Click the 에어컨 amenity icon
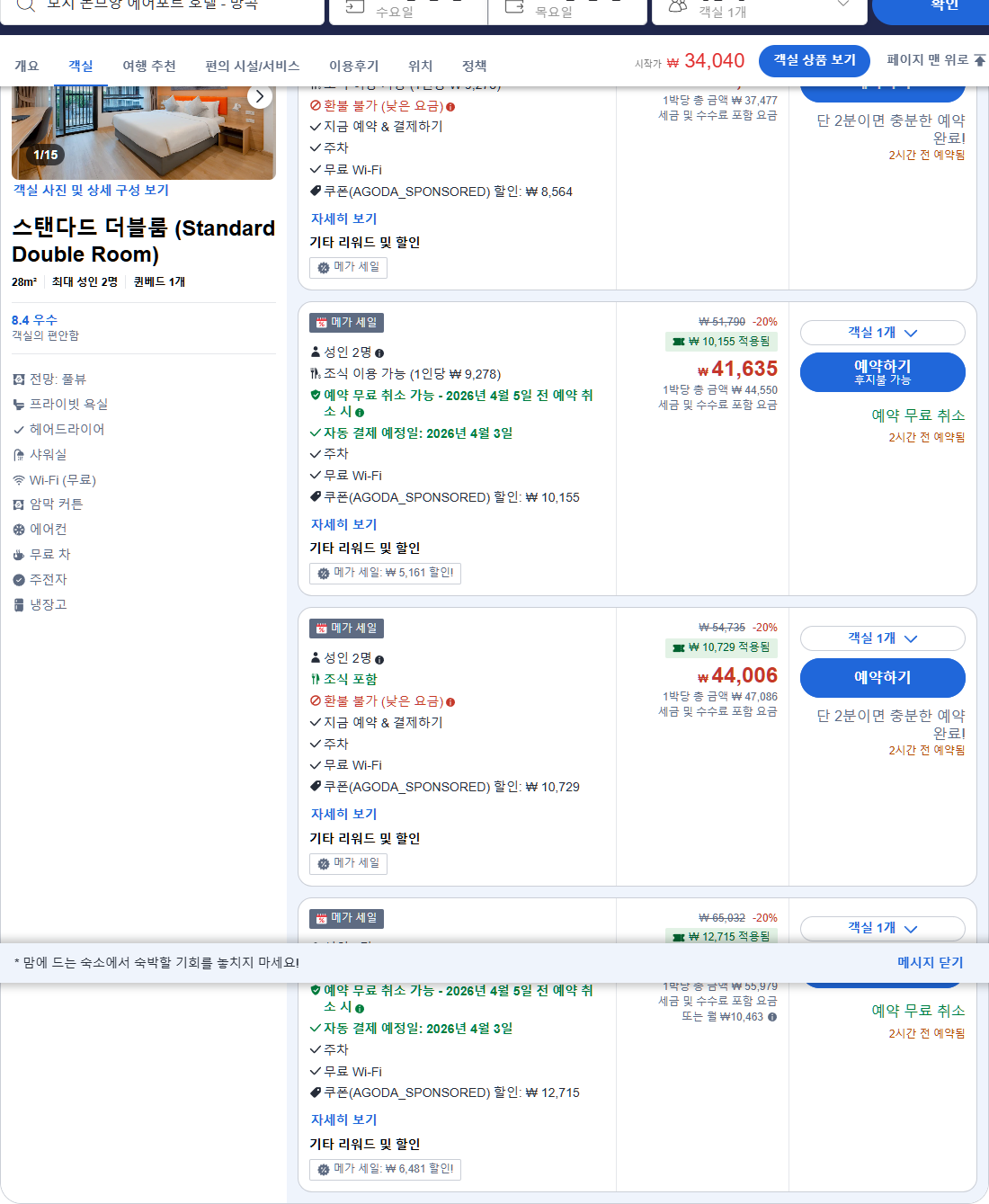This screenshot has width=989, height=1204. 18,529
